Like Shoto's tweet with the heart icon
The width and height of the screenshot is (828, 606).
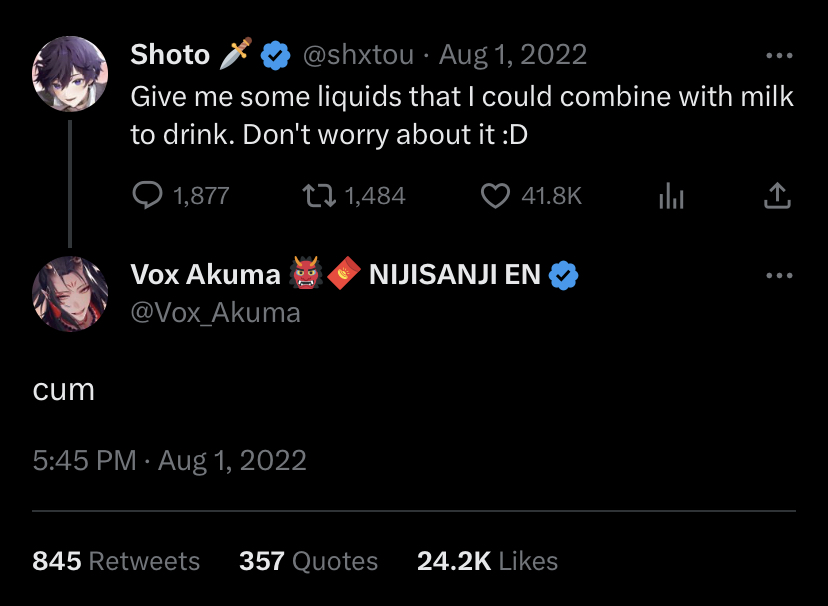click(x=495, y=196)
